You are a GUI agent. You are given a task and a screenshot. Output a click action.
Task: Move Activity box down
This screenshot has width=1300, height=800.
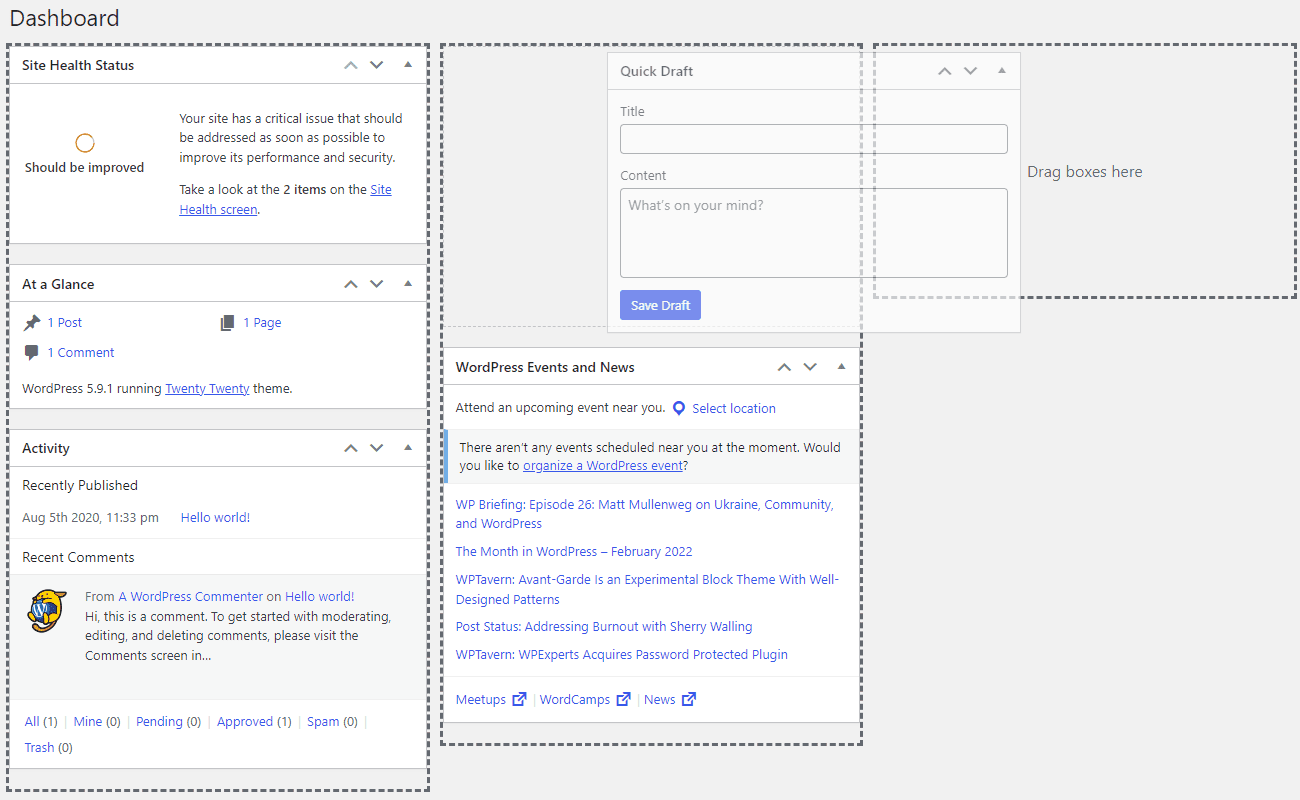[x=376, y=448]
